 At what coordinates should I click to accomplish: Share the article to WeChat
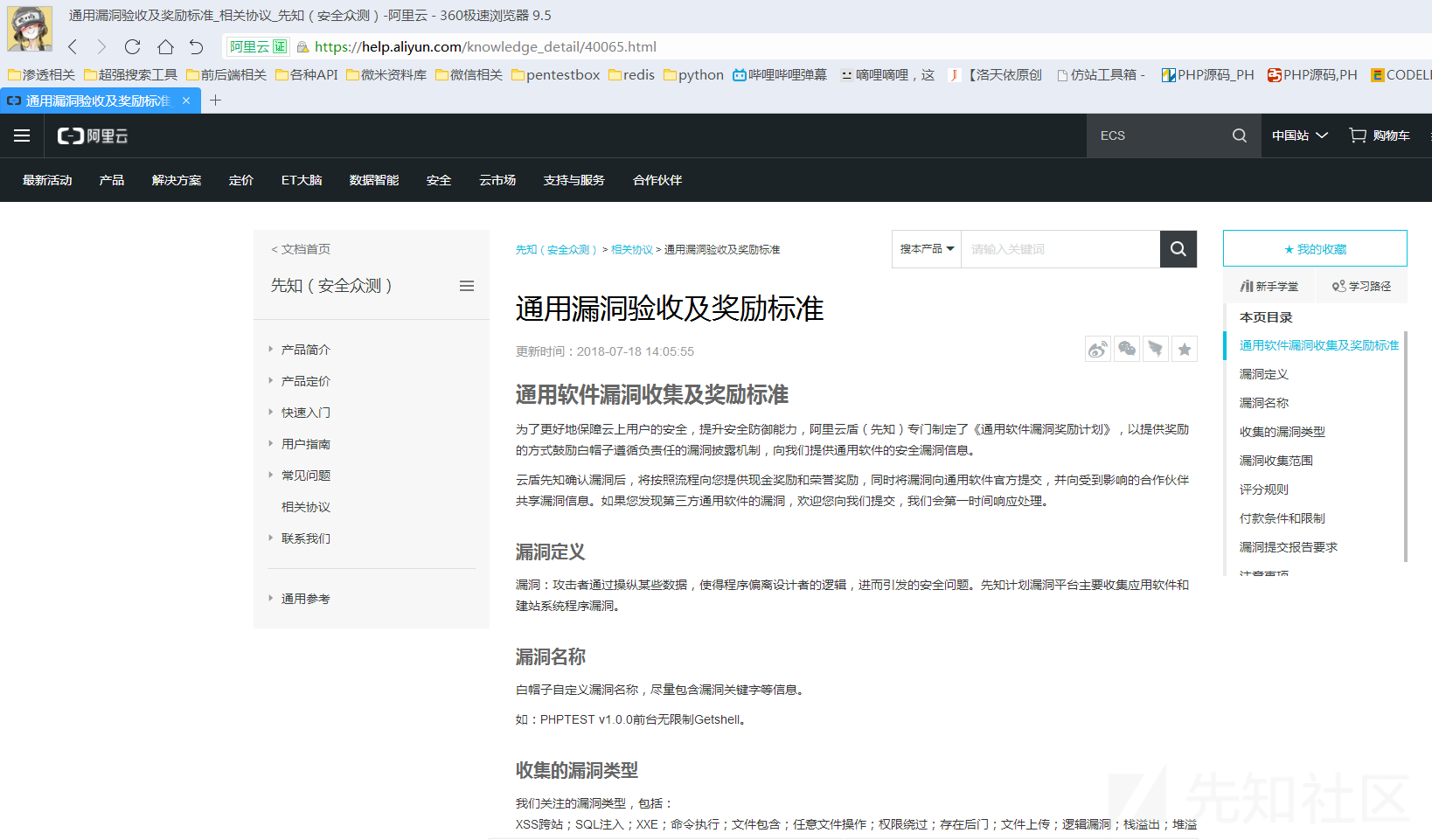click(1127, 350)
